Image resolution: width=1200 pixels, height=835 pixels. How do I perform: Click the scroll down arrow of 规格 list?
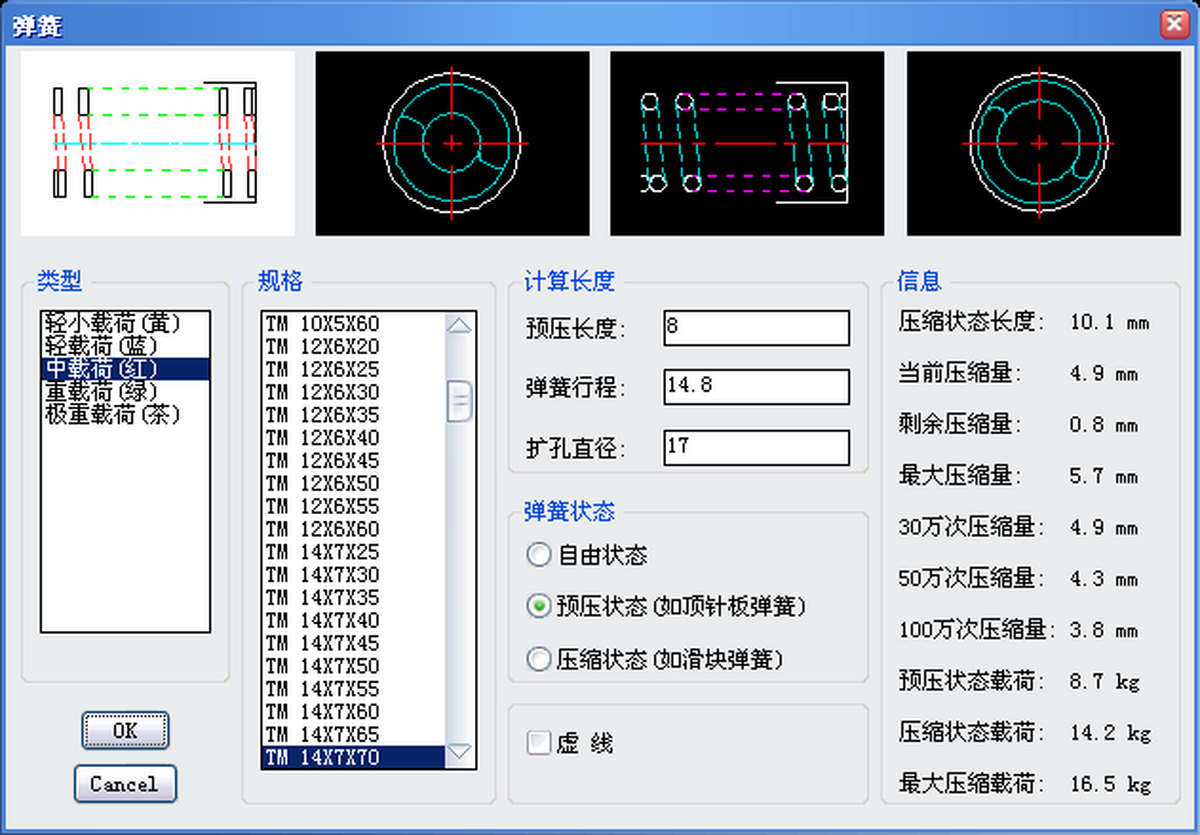tap(459, 753)
